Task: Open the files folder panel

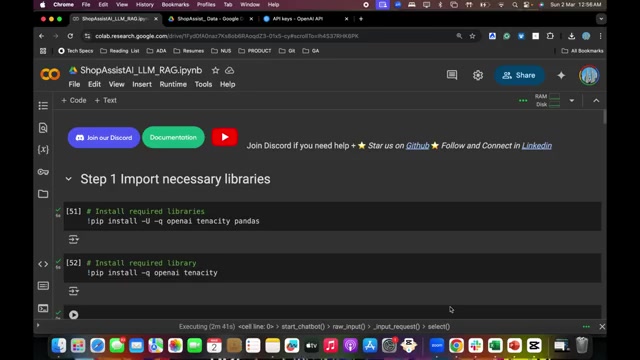Action: pos(43,193)
